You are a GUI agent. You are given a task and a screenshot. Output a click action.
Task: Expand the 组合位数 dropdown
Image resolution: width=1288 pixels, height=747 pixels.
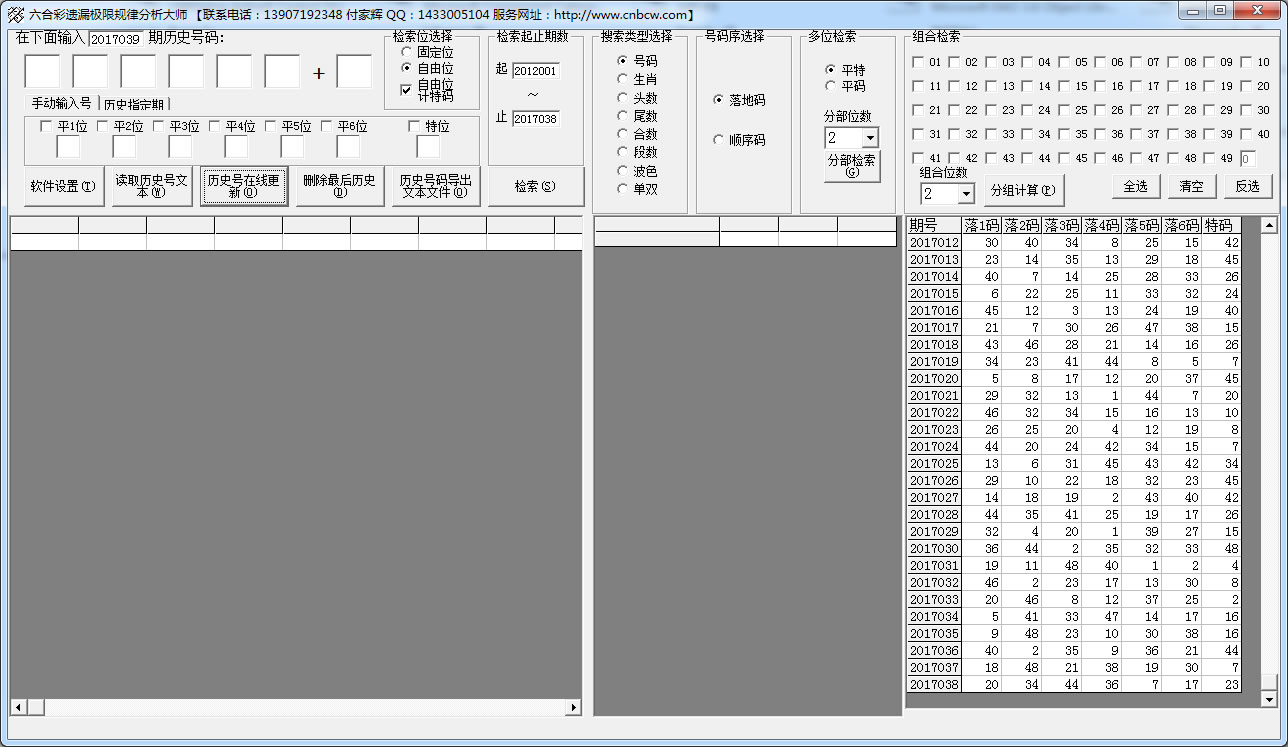pos(965,193)
